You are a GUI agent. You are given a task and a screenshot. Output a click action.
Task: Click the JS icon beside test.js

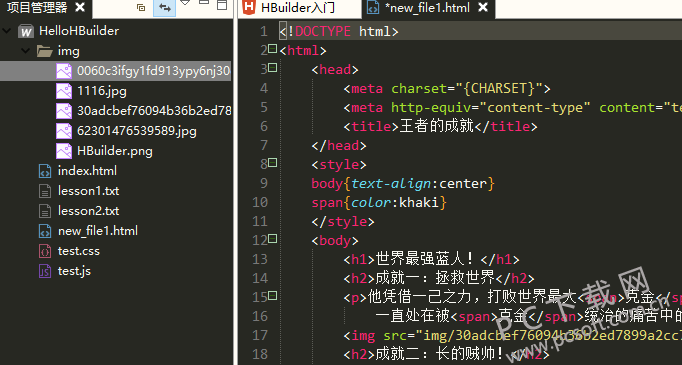point(45,271)
